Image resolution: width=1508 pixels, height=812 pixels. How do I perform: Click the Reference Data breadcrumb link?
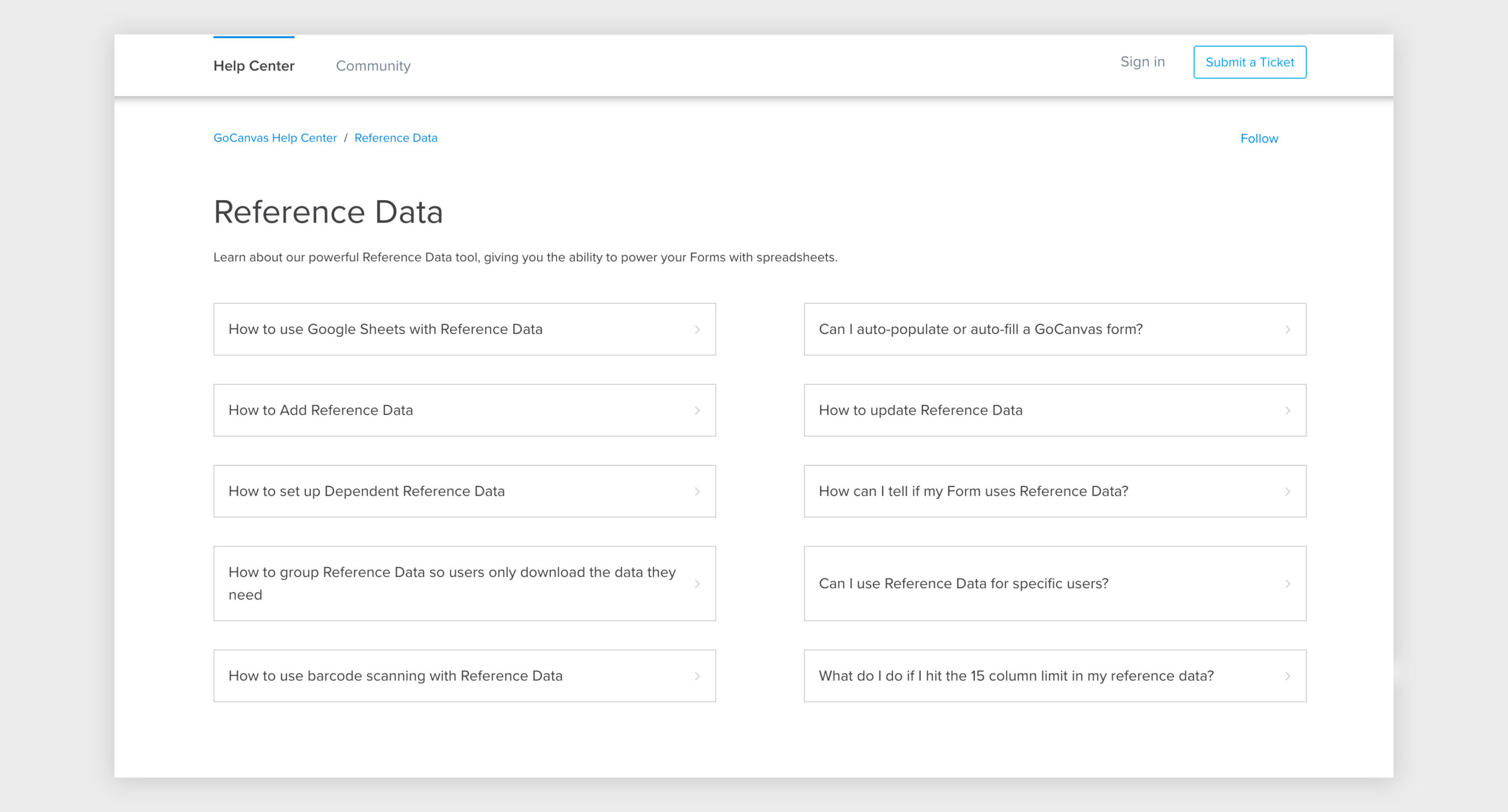click(396, 138)
